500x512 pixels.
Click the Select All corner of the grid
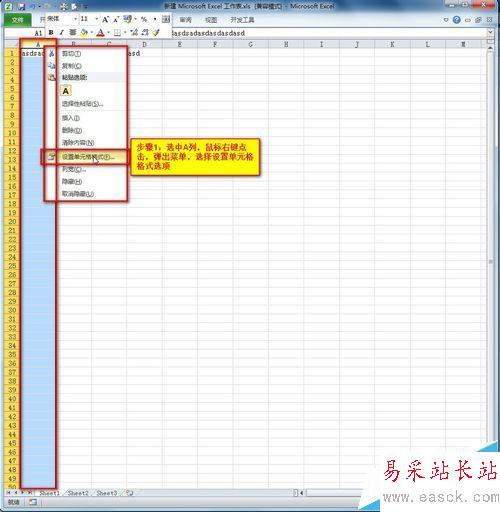coord(12,44)
